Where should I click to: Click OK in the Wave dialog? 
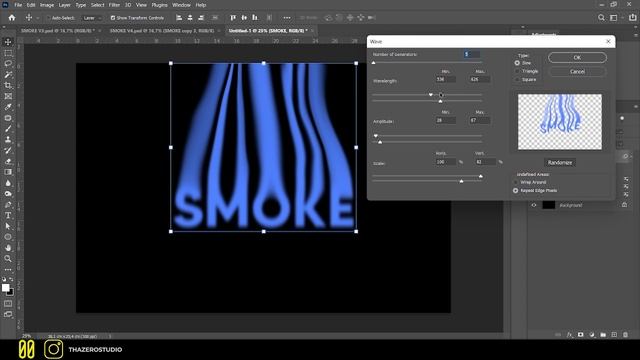point(577,58)
